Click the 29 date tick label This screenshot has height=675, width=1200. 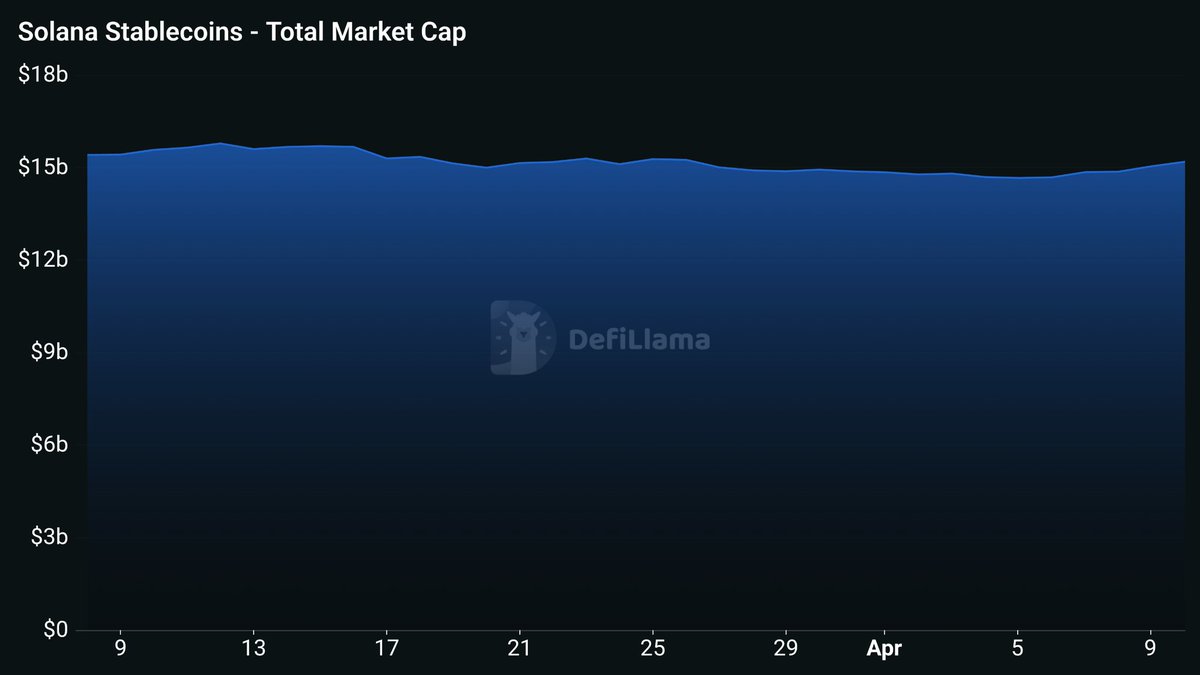click(785, 648)
